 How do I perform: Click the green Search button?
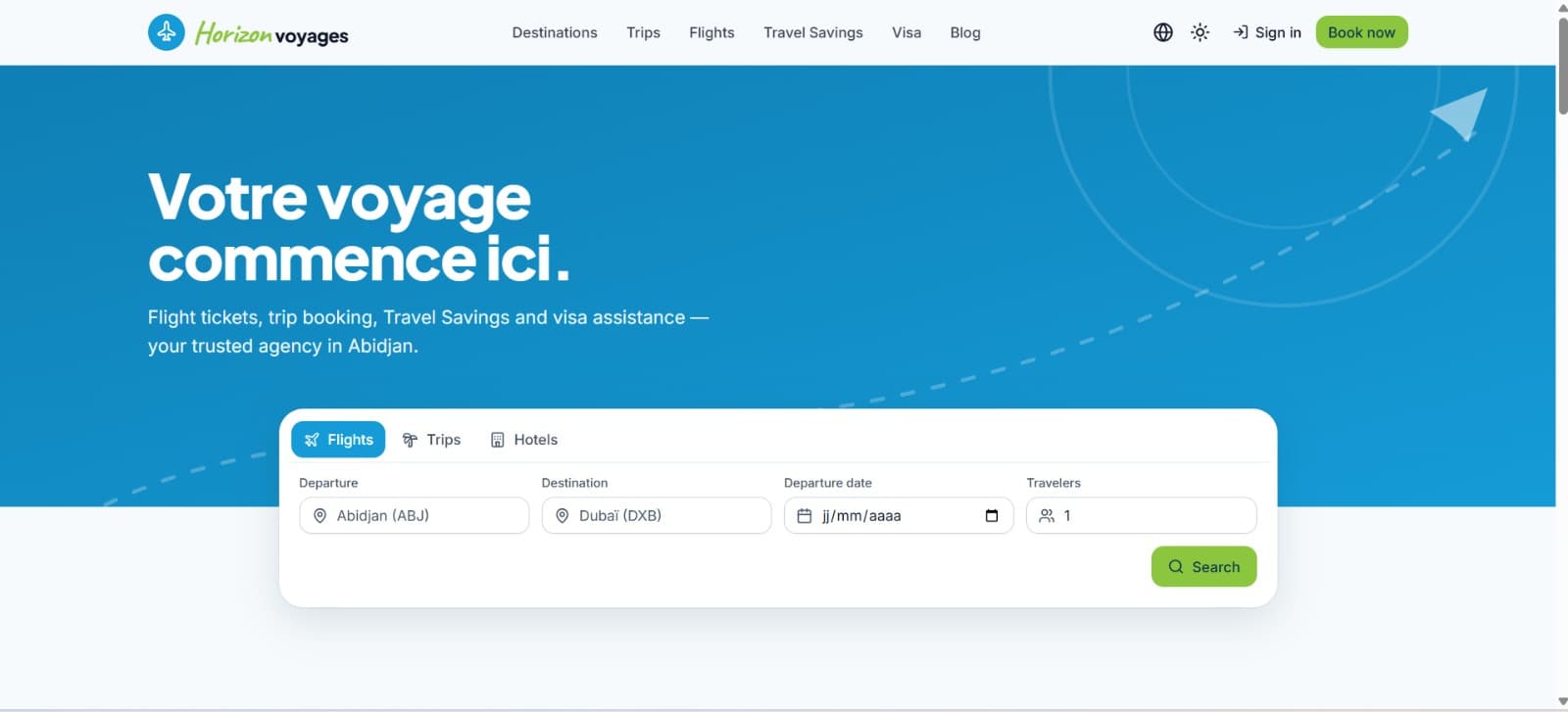1203,567
